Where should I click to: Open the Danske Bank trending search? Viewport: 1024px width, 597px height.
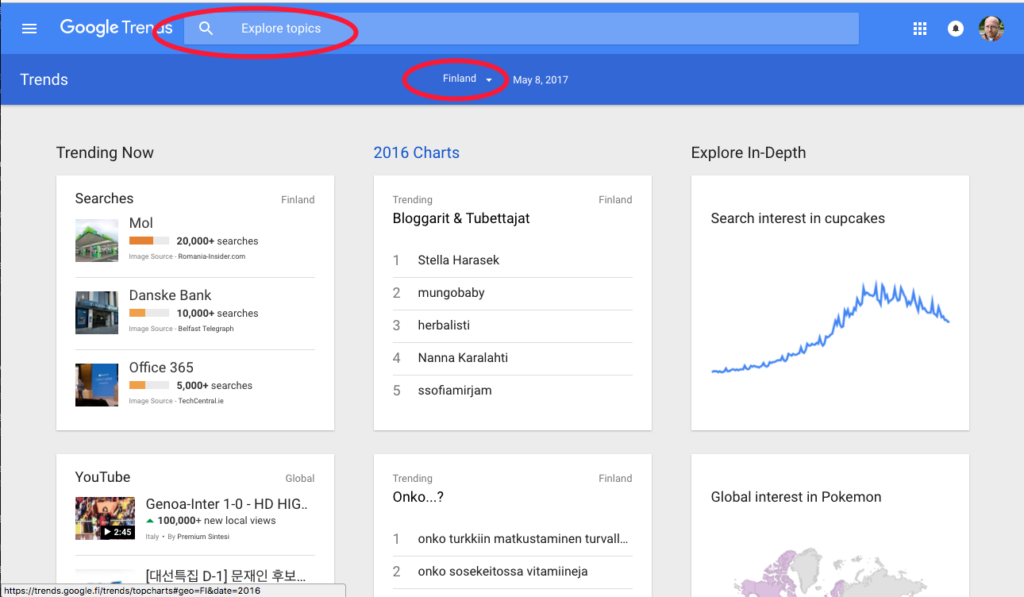pos(170,295)
